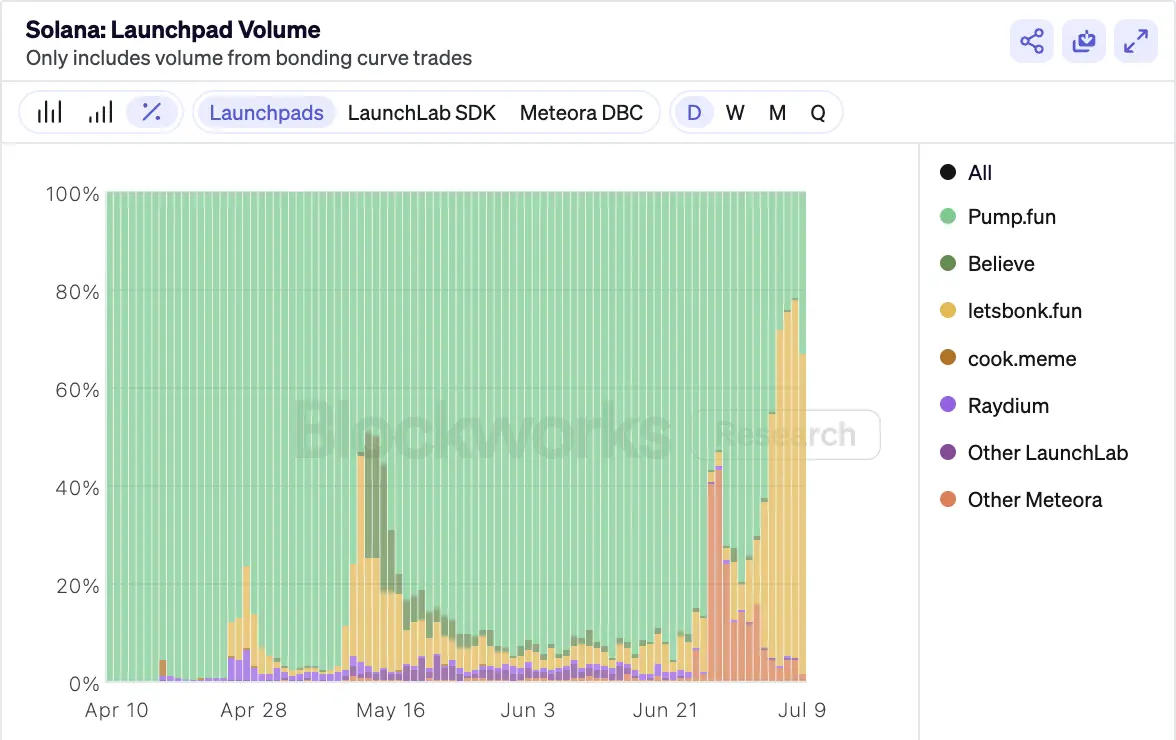Click the share chart icon

click(x=1031, y=41)
